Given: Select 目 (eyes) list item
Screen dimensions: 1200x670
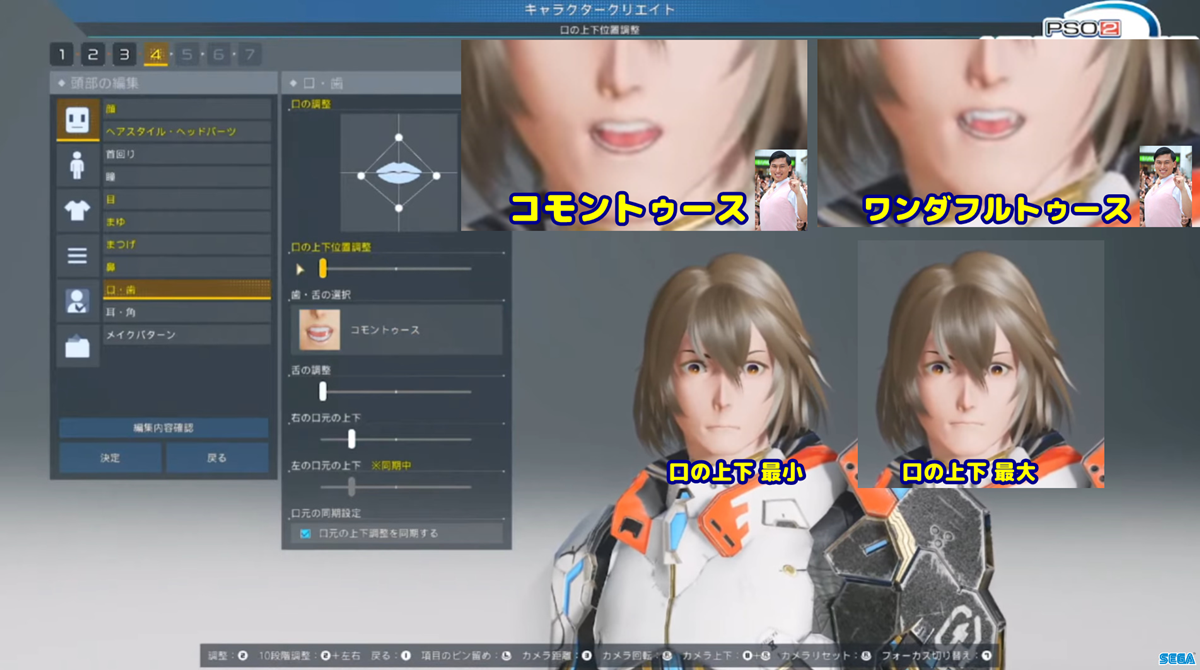Looking at the screenshot, I should [x=187, y=199].
